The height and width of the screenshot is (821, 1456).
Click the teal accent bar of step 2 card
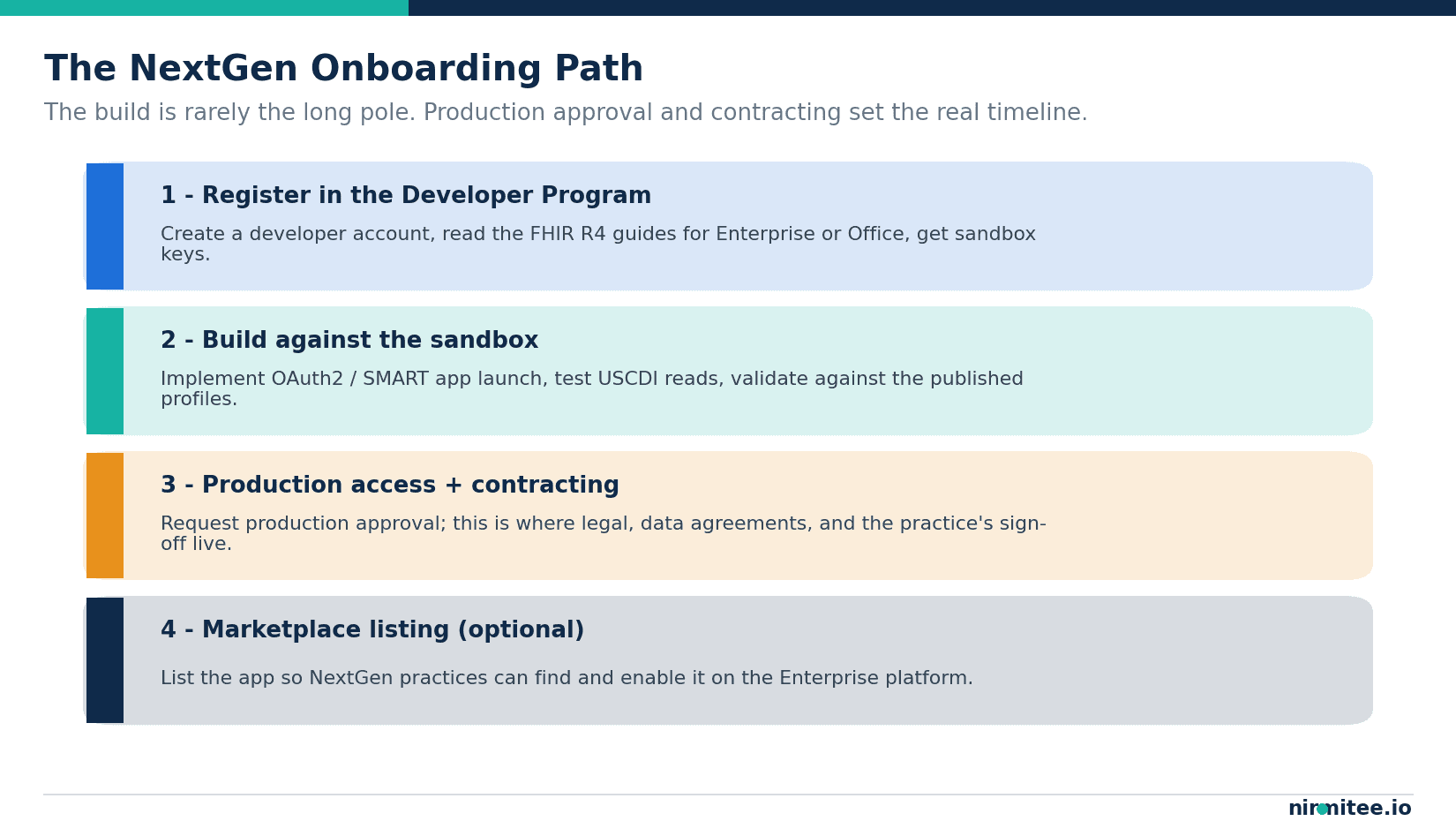pyautogui.click(x=105, y=371)
